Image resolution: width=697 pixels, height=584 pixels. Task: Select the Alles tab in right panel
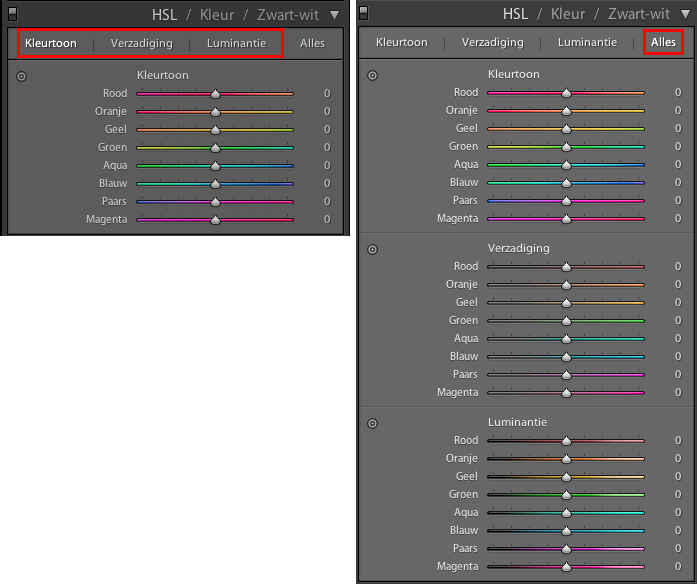click(663, 42)
